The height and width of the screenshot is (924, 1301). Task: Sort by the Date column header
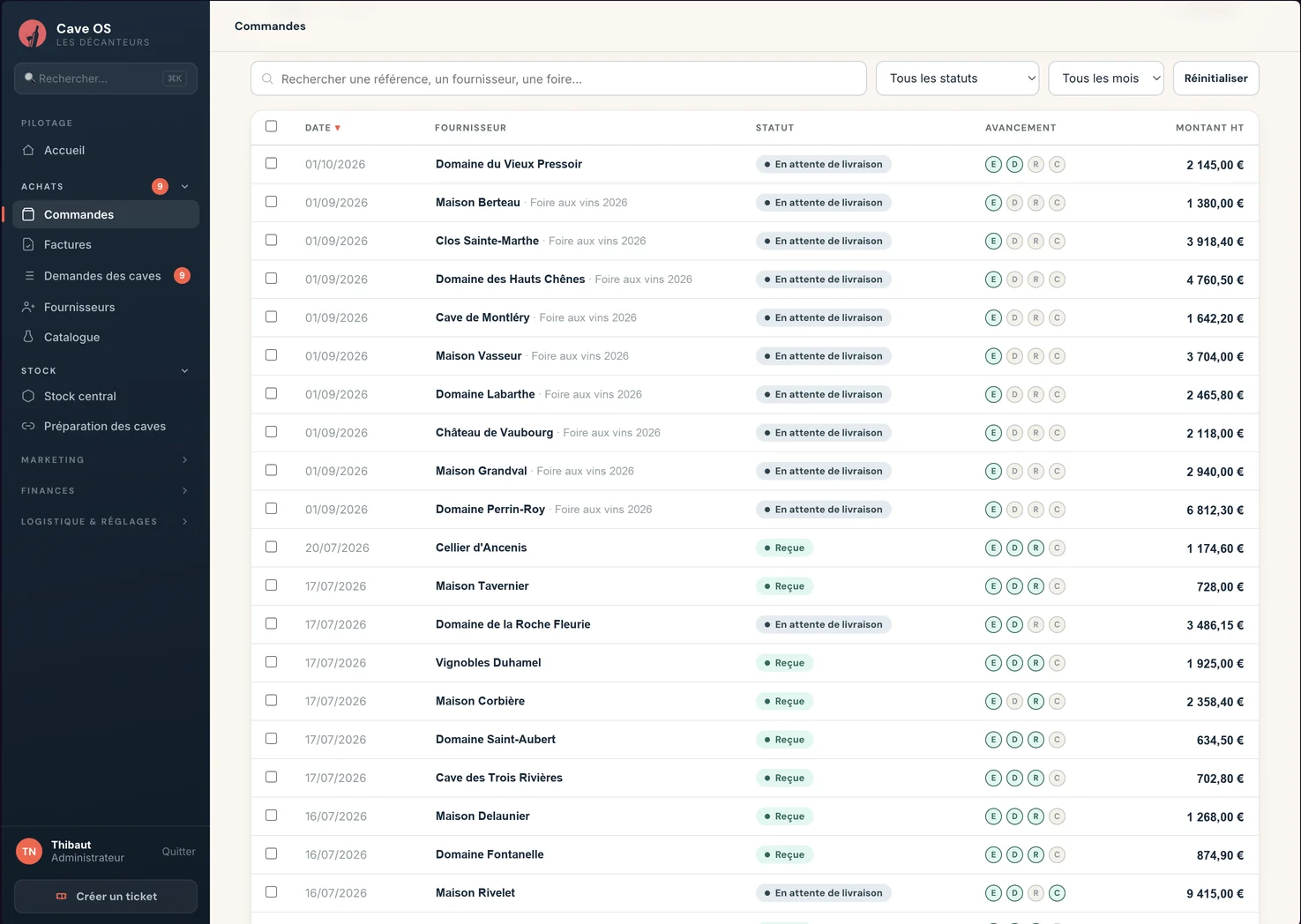323,128
